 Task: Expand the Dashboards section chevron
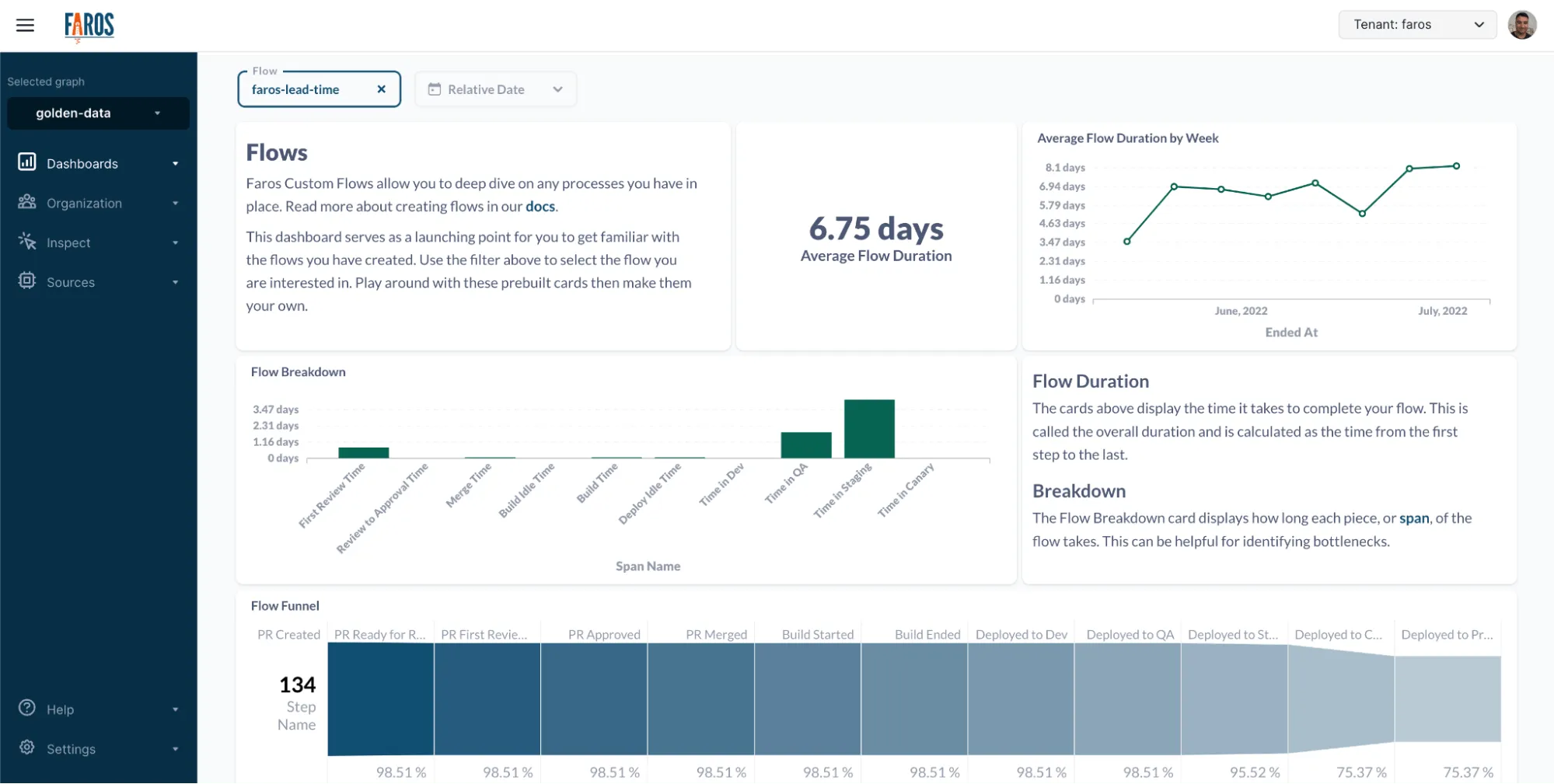click(x=176, y=162)
